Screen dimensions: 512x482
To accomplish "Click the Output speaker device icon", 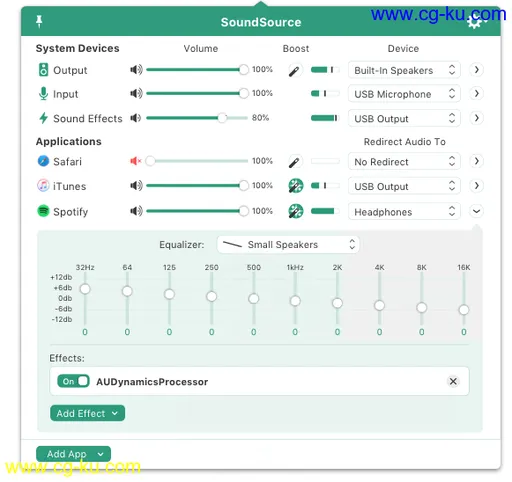I will (x=43, y=70).
